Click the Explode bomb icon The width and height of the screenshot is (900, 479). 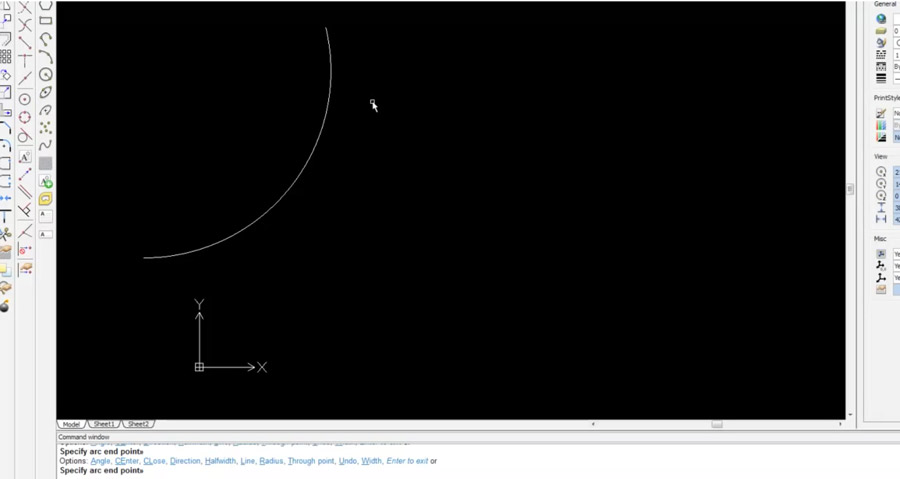click(x=5, y=306)
